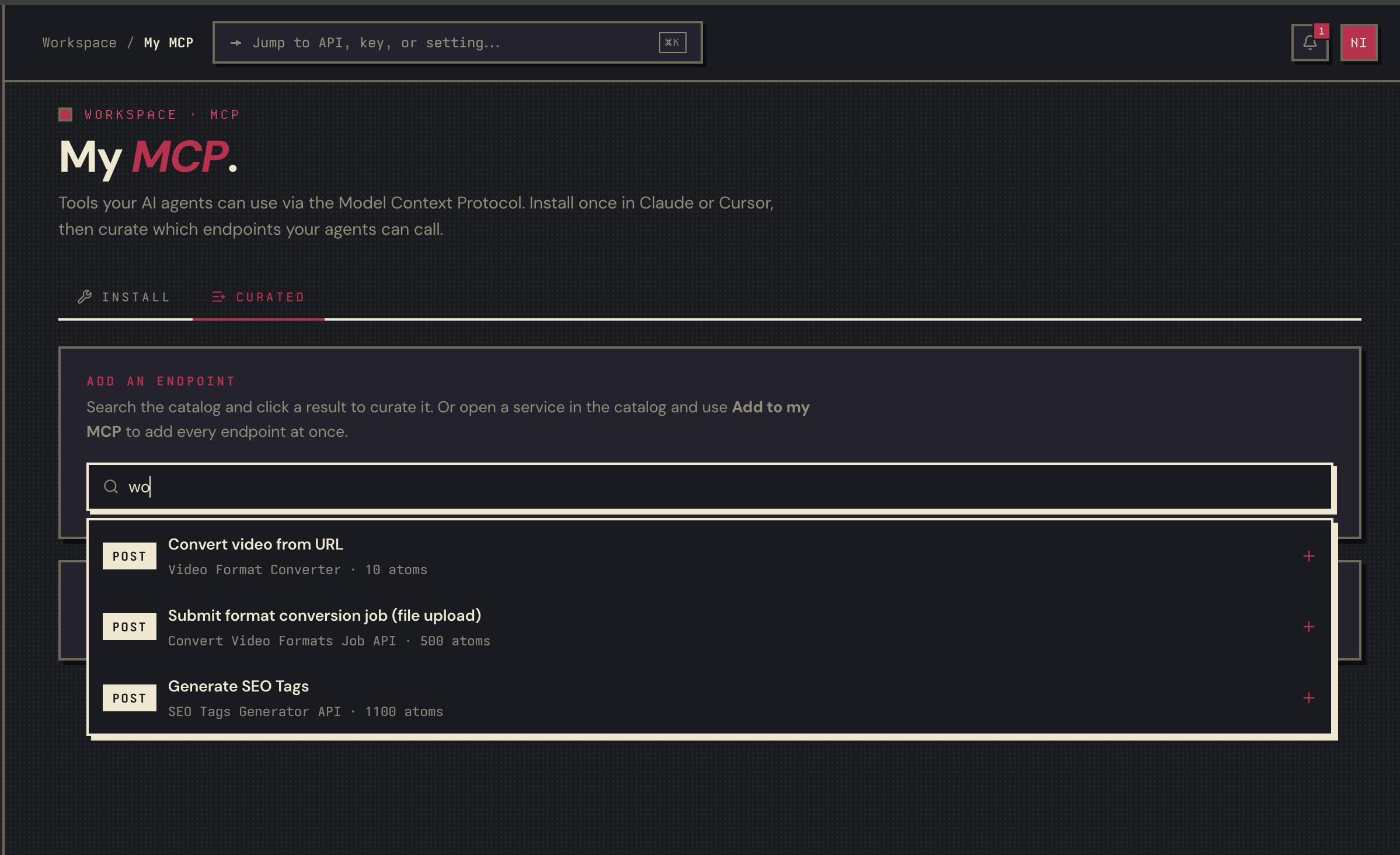Click the Curated tab list icon

pos(218,297)
